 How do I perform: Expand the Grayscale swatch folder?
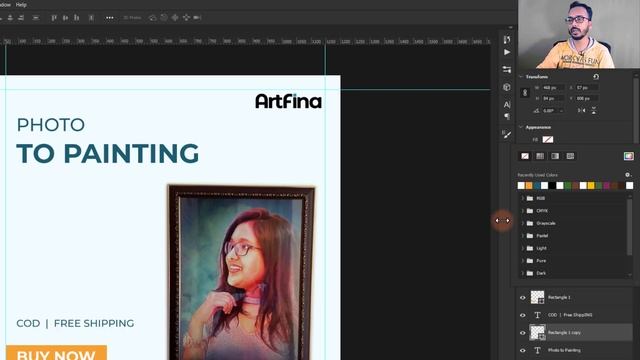(x=522, y=223)
